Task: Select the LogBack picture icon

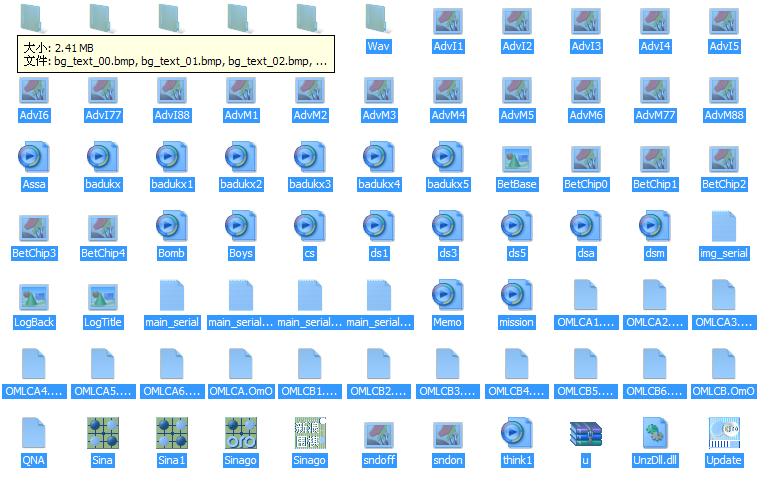Action: (33, 298)
